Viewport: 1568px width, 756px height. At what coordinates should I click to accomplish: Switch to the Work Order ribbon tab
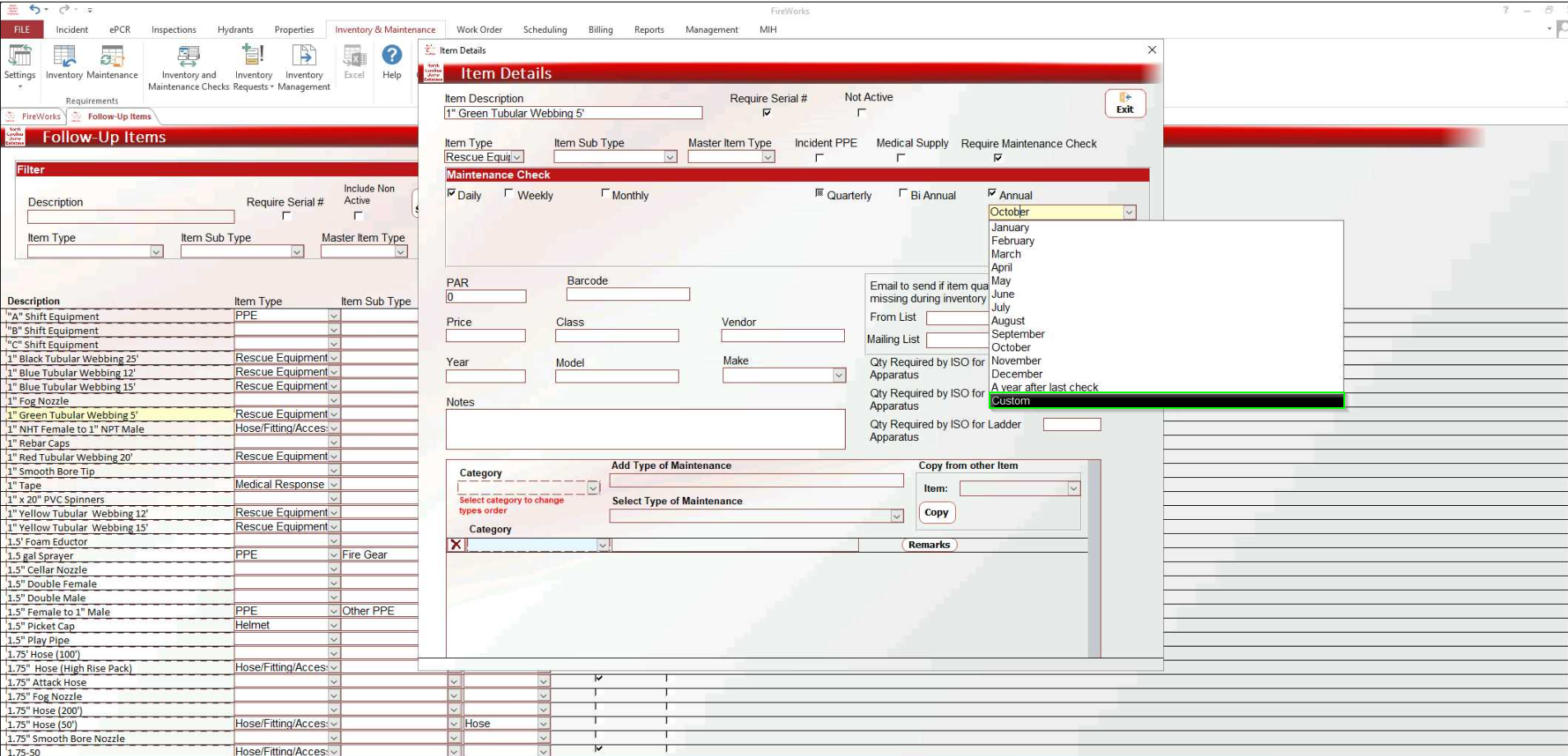[479, 30]
